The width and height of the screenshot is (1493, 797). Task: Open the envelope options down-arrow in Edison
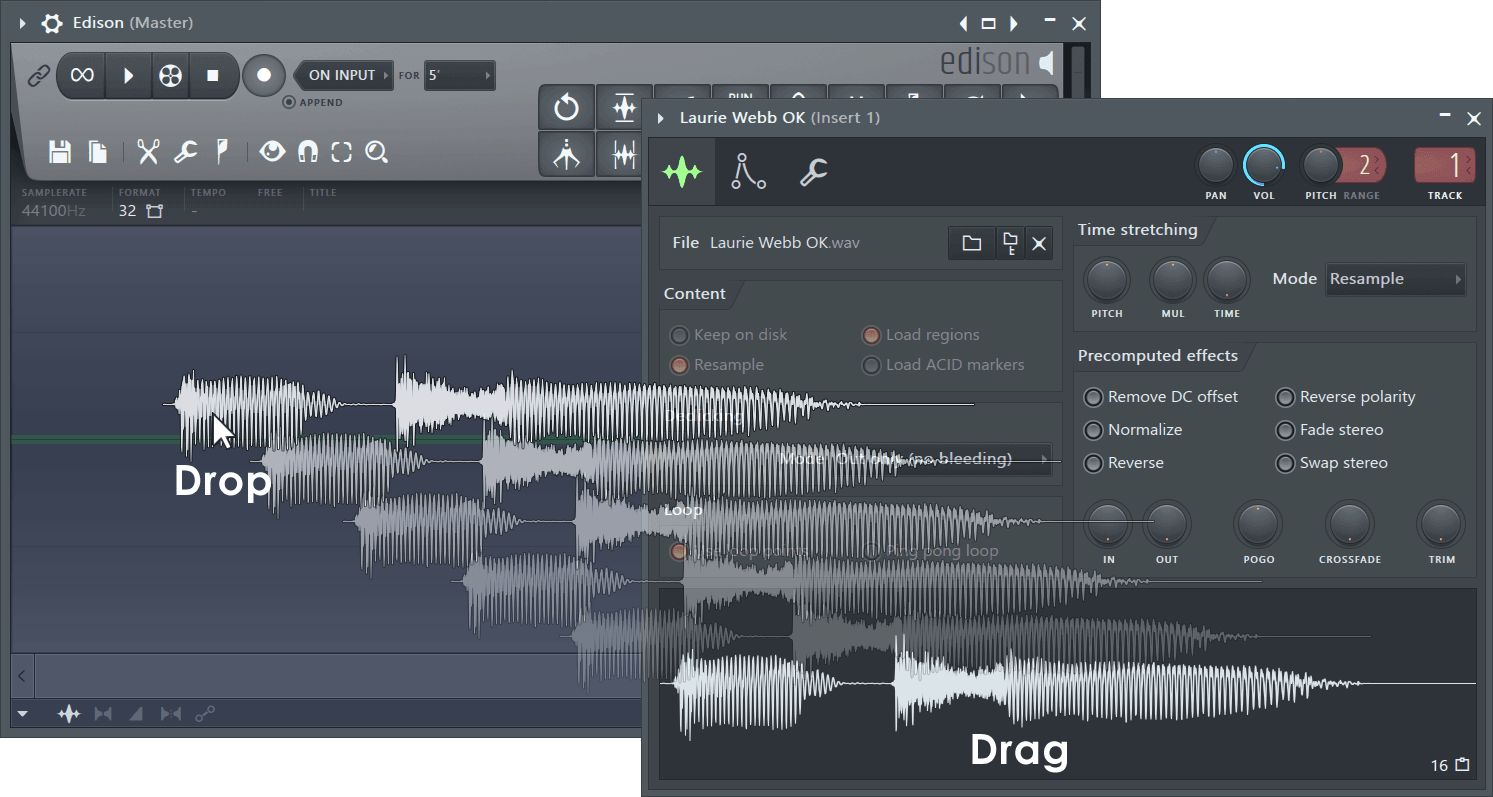click(22, 714)
